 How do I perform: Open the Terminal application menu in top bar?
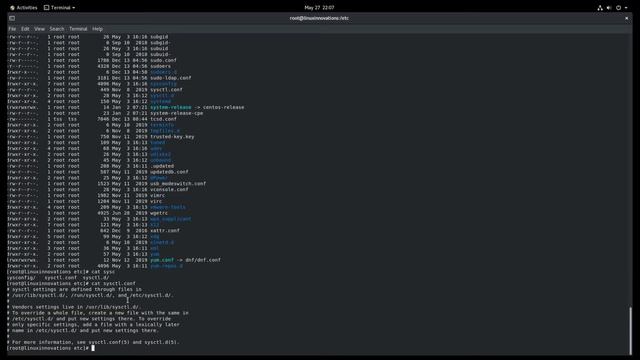60,7
